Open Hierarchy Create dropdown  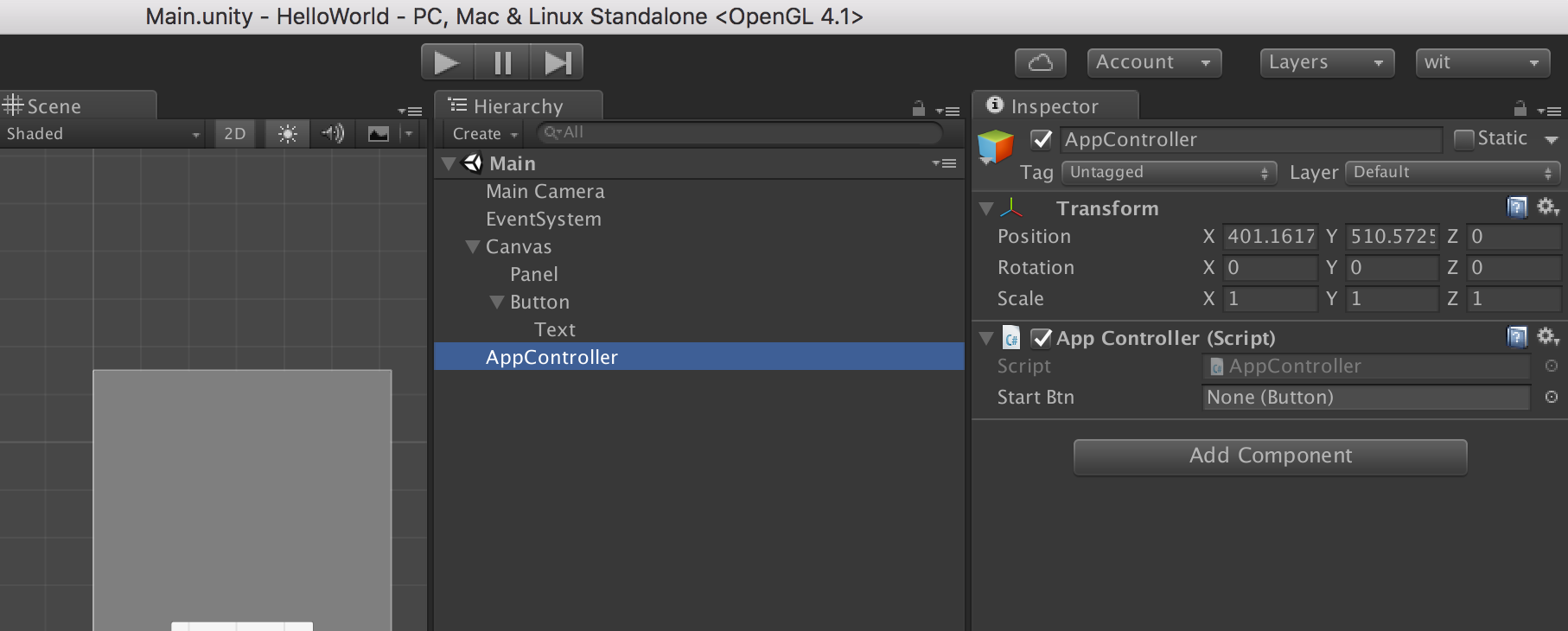(485, 134)
